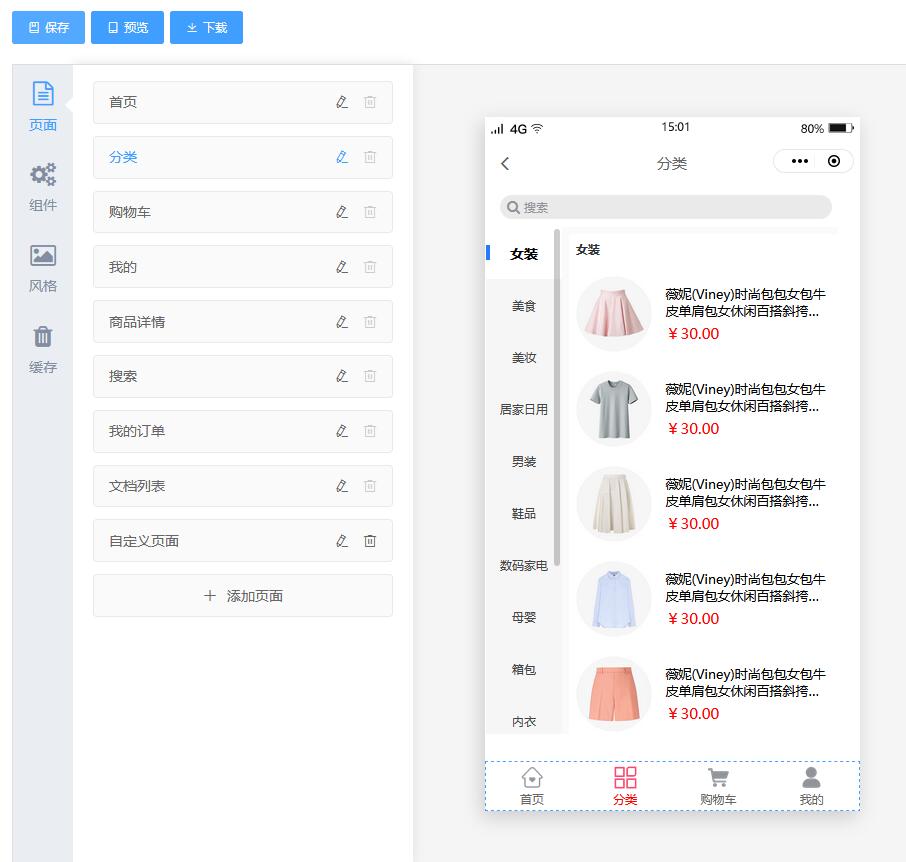This screenshot has width=906, height=862.
Task: Open the three-dot menu in phone preview
Action: (800, 161)
